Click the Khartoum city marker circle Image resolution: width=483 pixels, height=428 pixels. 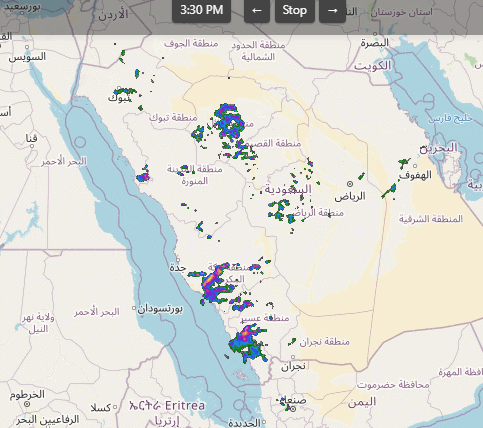[27, 404]
